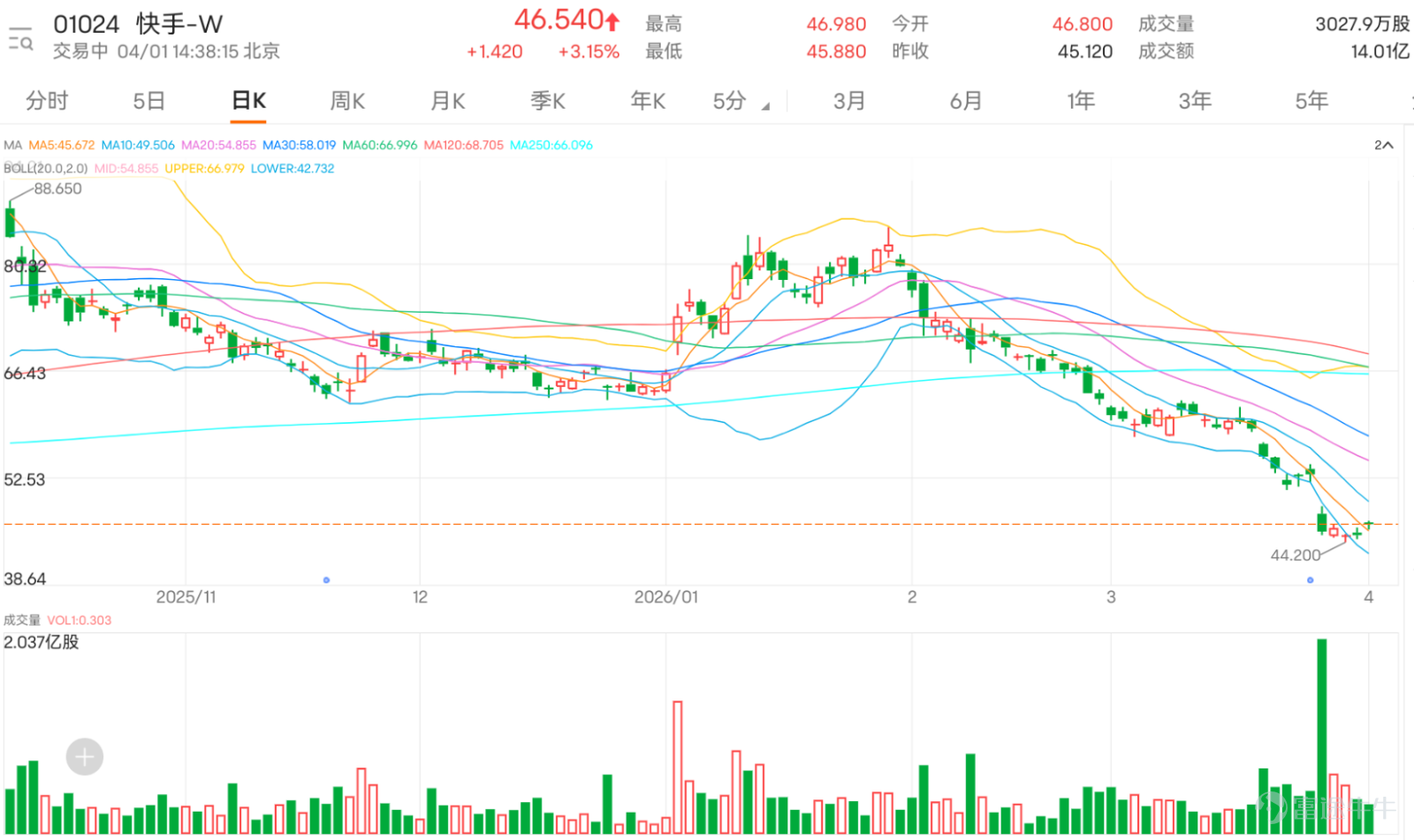Screen dimensions: 1414x840
Task: Click the 2025/11 date axis label
Action: [x=186, y=597]
